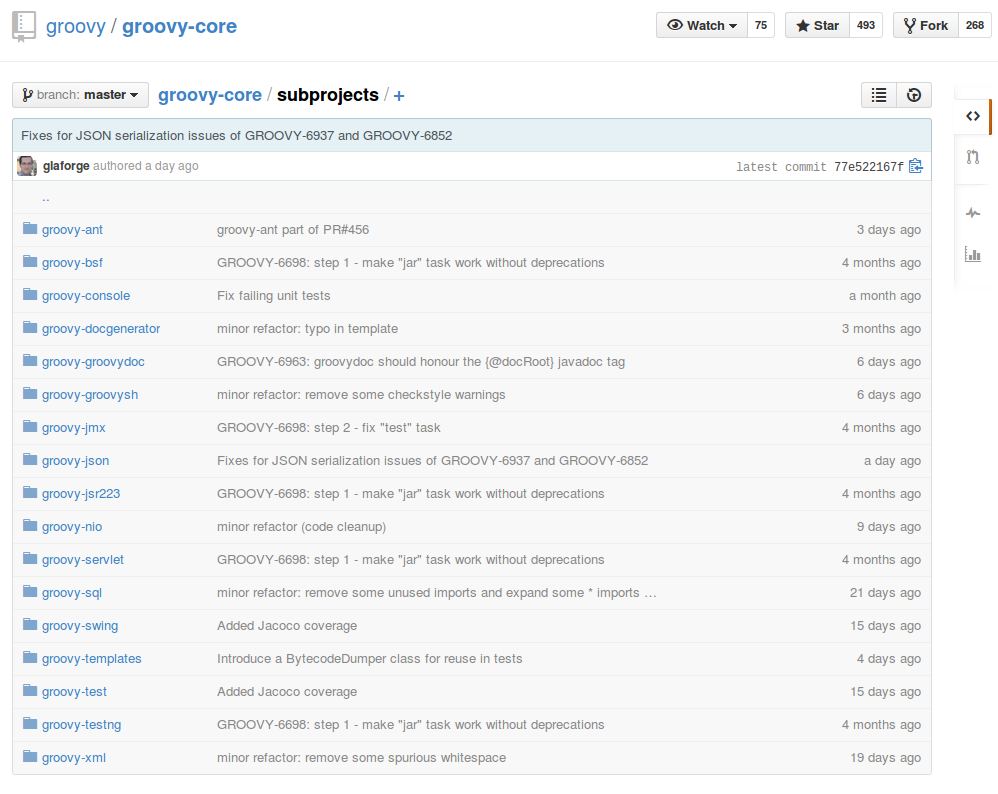Click '9 days ago' timestamp in groovy-nio row
Viewport: 998px width, 794px height.
coord(889,527)
